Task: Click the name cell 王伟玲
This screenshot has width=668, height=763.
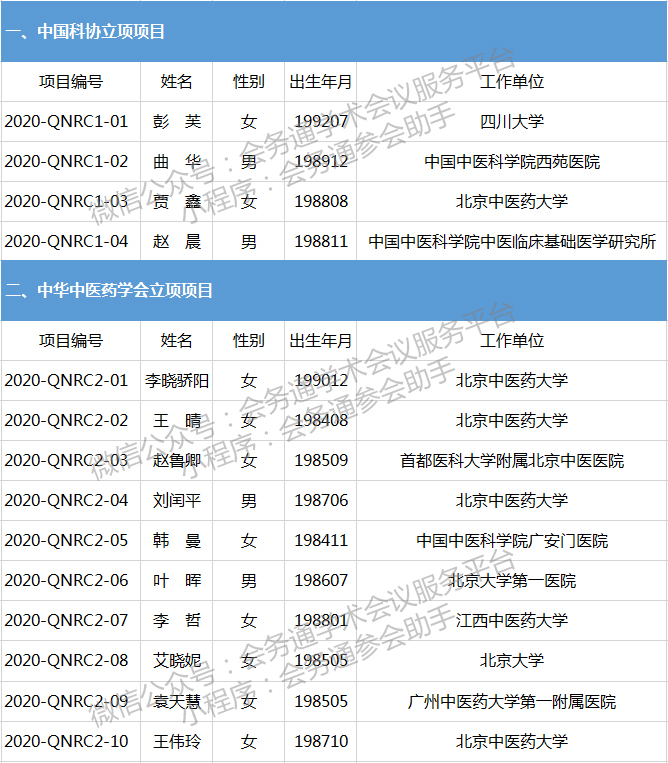Action: [x=177, y=741]
